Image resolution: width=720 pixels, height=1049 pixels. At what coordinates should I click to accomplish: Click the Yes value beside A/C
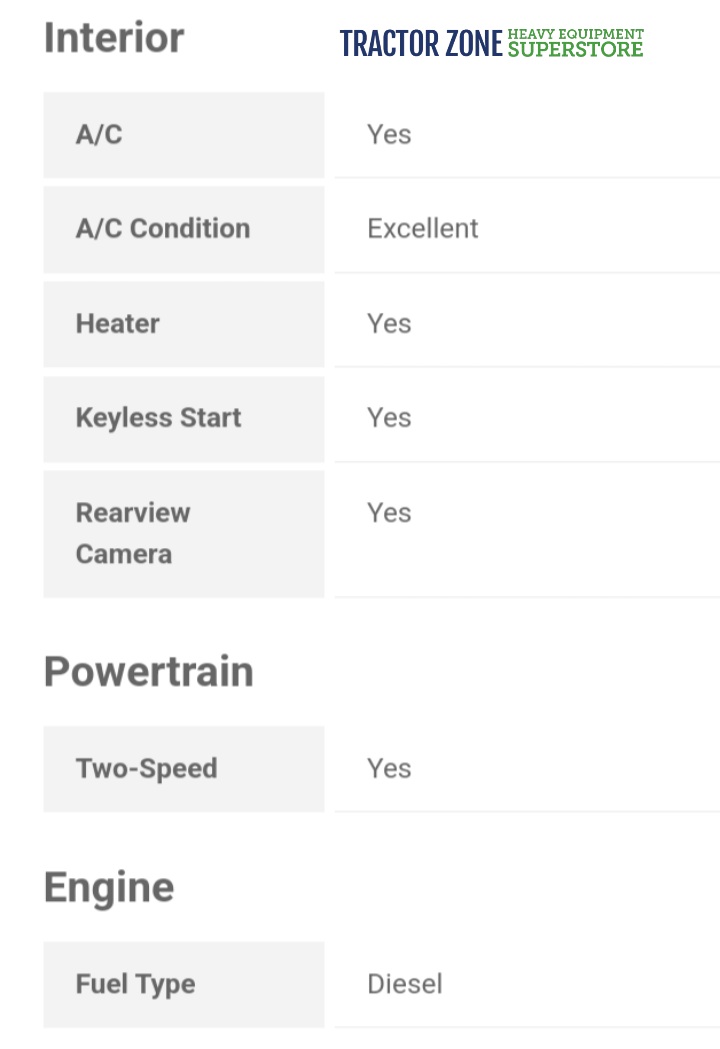[x=389, y=135]
